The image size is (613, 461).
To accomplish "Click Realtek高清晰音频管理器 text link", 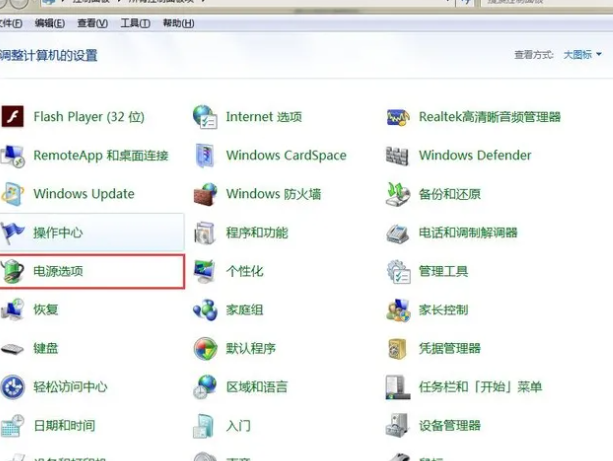I will [489, 117].
